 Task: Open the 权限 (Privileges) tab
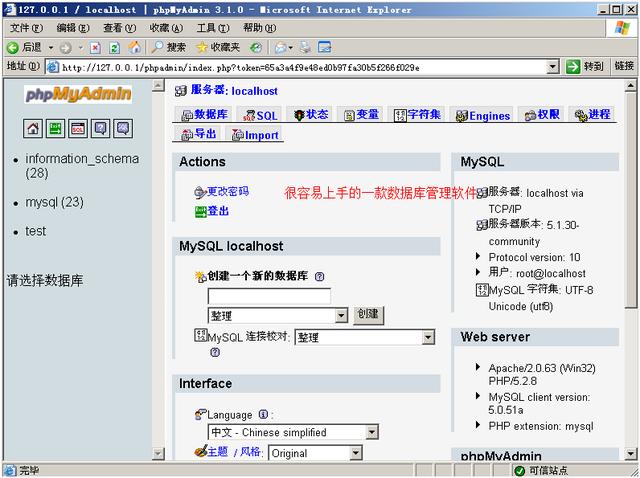coord(542,115)
